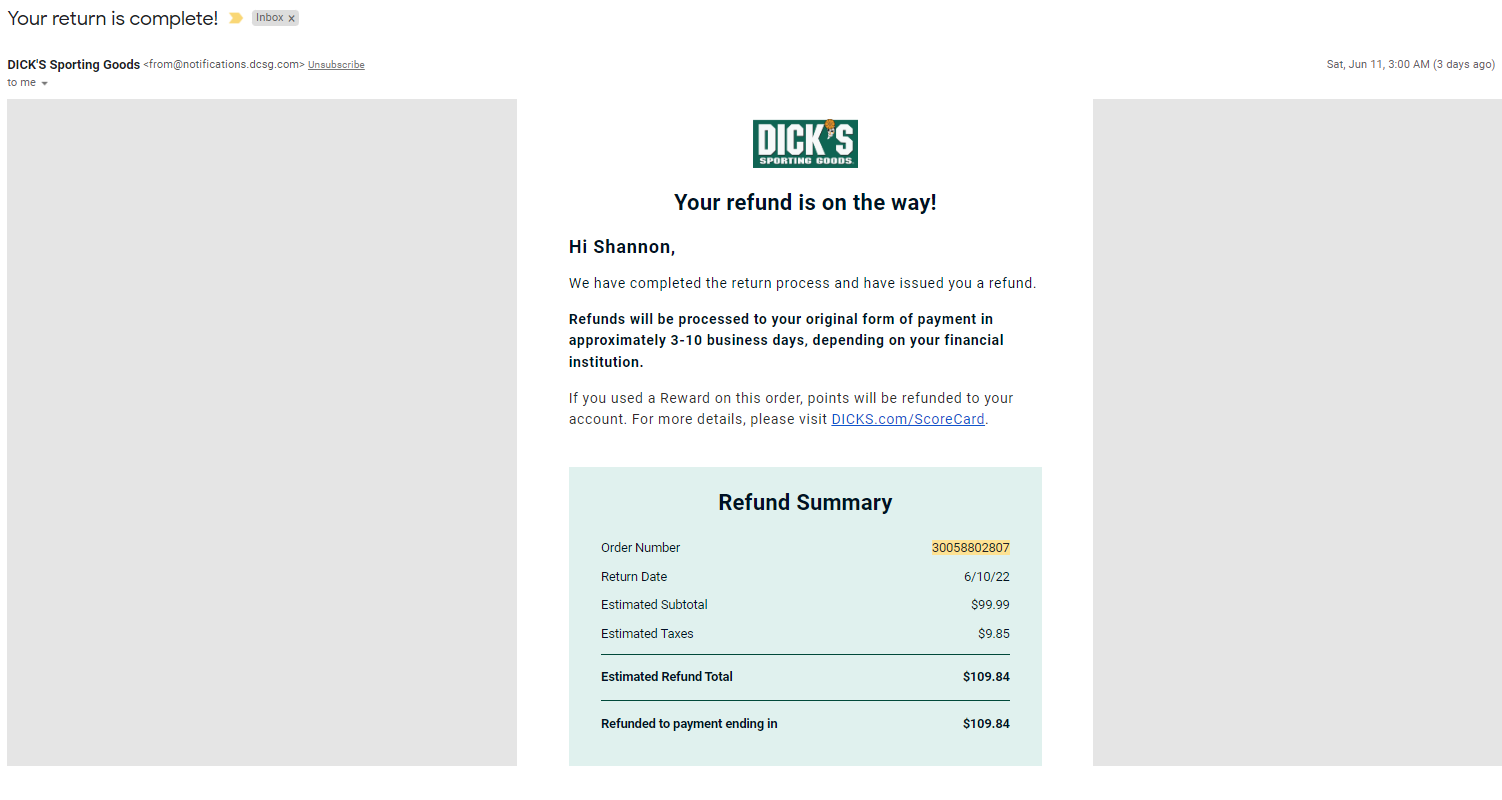Click the "Your refund is on the way!" heading
The image size is (1502, 800).
[x=805, y=203]
